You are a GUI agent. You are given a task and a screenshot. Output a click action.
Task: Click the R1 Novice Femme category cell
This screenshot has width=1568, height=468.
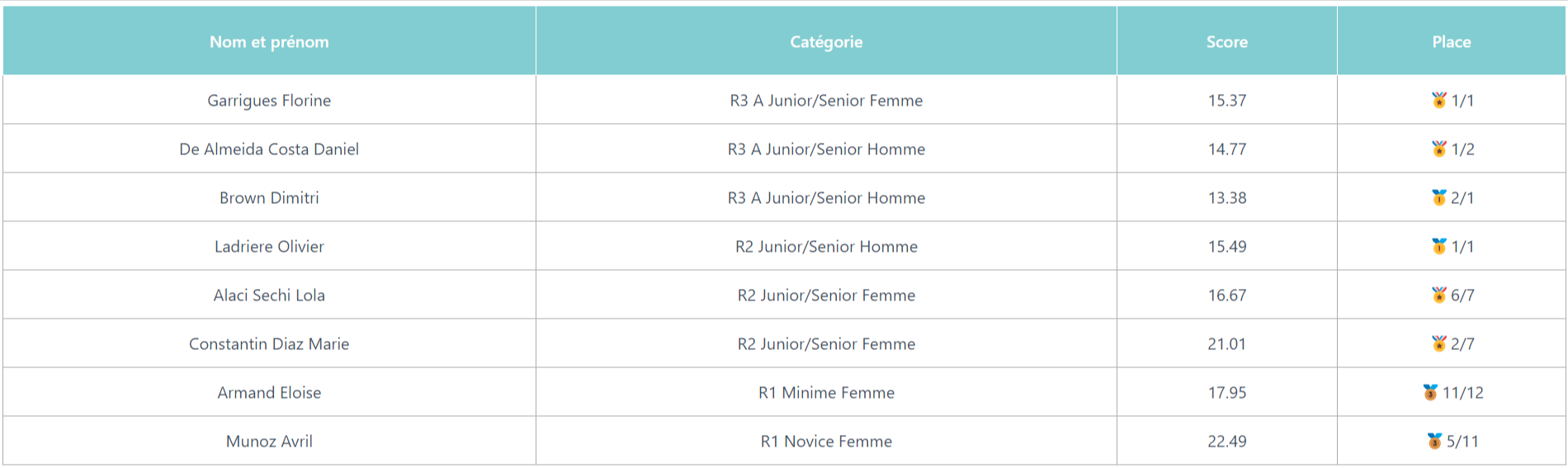[x=826, y=441]
